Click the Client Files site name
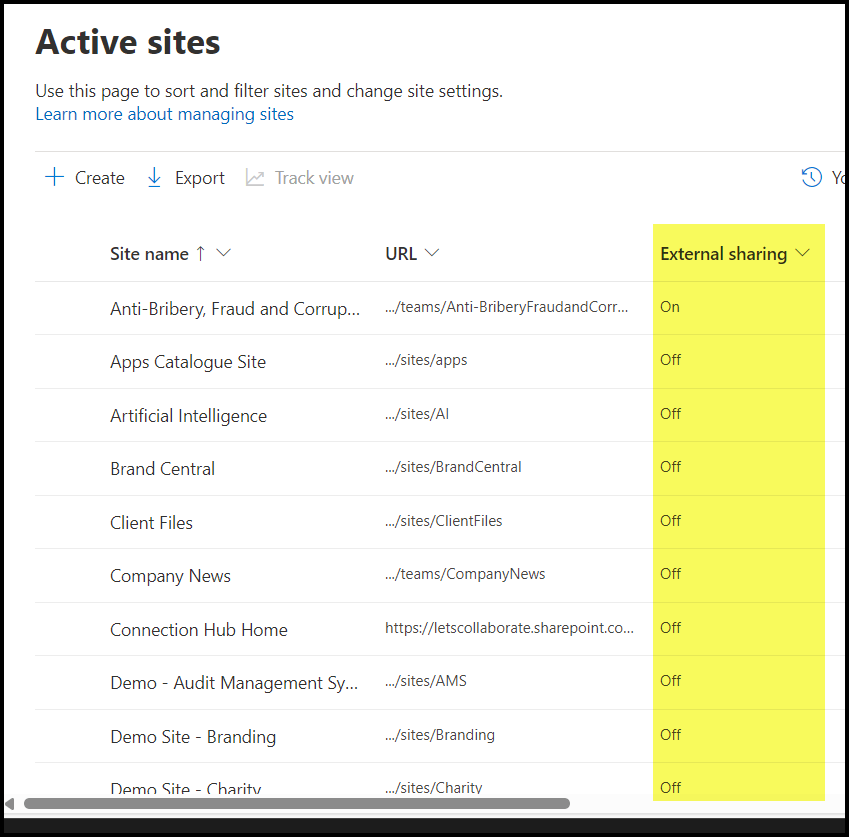The height and width of the screenshot is (837, 849). click(x=151, y=523)
